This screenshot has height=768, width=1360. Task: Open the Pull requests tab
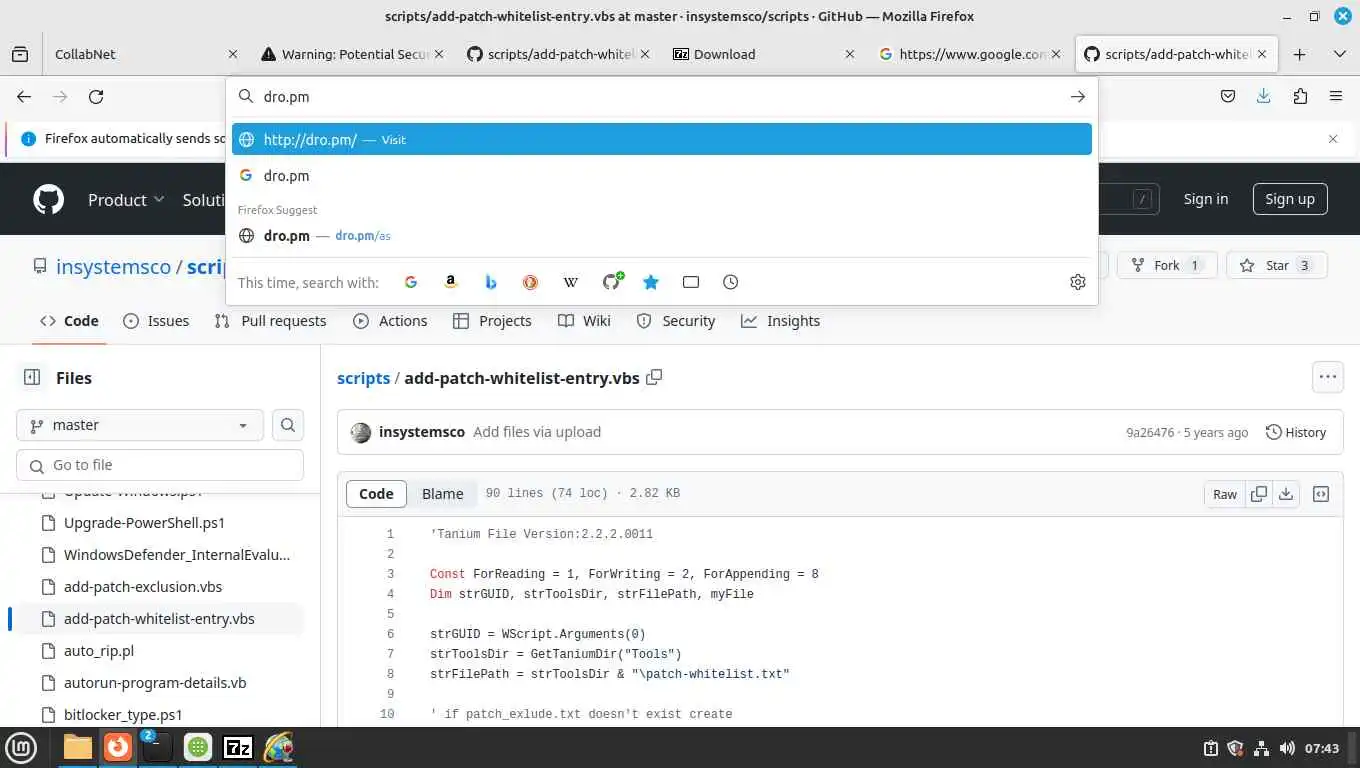(x=270, y=321)
